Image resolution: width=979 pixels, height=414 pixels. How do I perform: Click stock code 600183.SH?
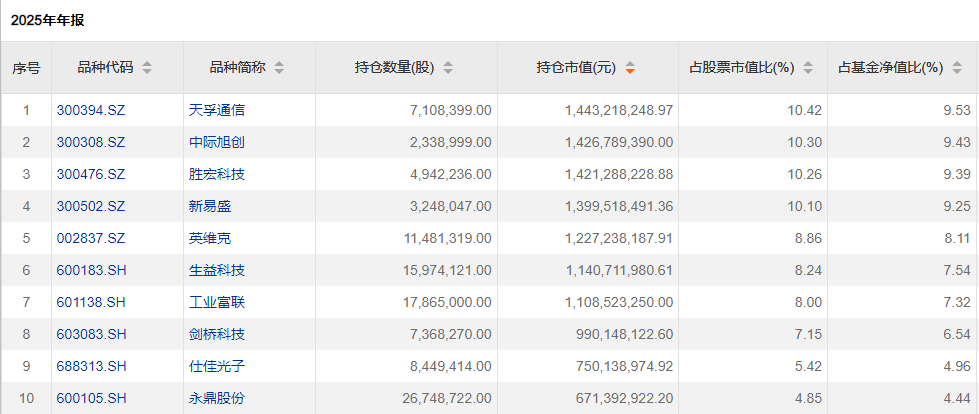[x=90, y=270]
